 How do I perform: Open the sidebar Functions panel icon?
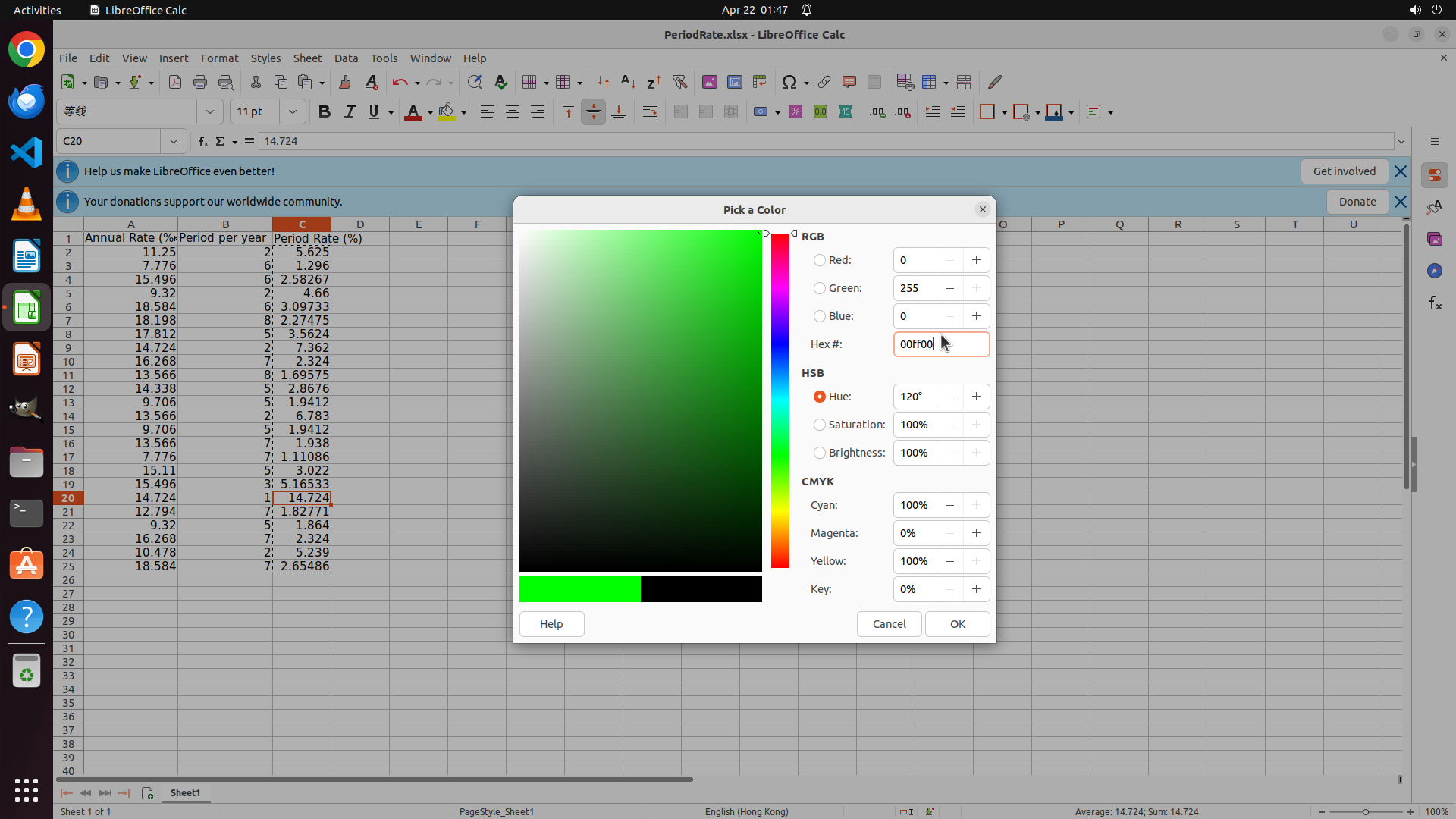click(x=1434, y=303)
